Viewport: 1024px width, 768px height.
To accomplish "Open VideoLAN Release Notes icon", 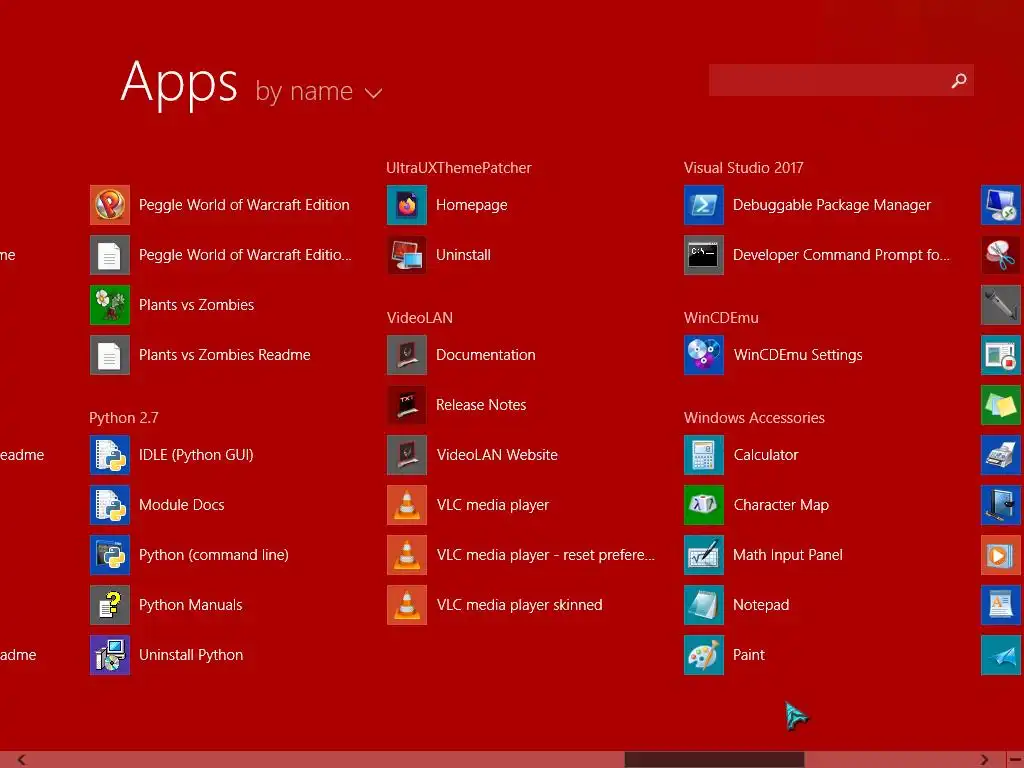I will 407,405.
